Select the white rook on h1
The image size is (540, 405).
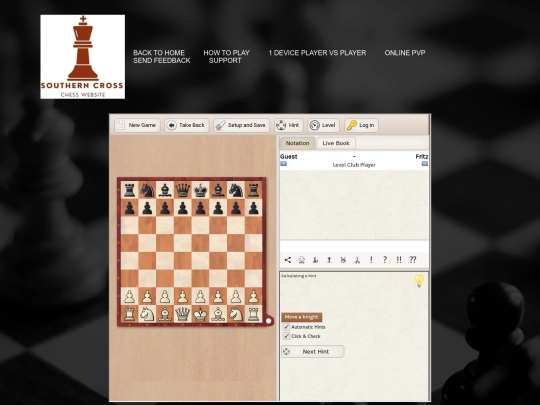point(253,314)
